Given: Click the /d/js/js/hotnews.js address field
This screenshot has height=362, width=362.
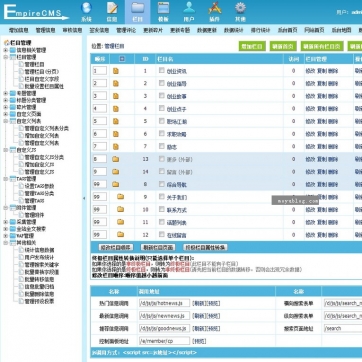Looking at the screenshot, I should 164,303.
